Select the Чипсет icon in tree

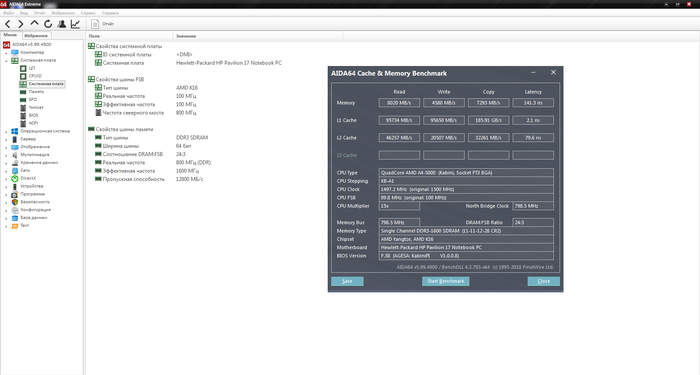[23, 108]
